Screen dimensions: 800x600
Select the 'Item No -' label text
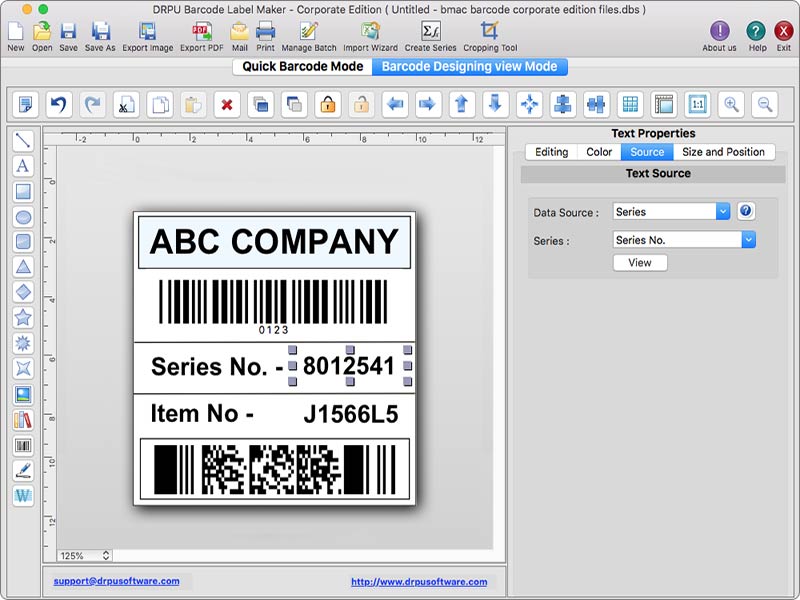coord(202,413)
